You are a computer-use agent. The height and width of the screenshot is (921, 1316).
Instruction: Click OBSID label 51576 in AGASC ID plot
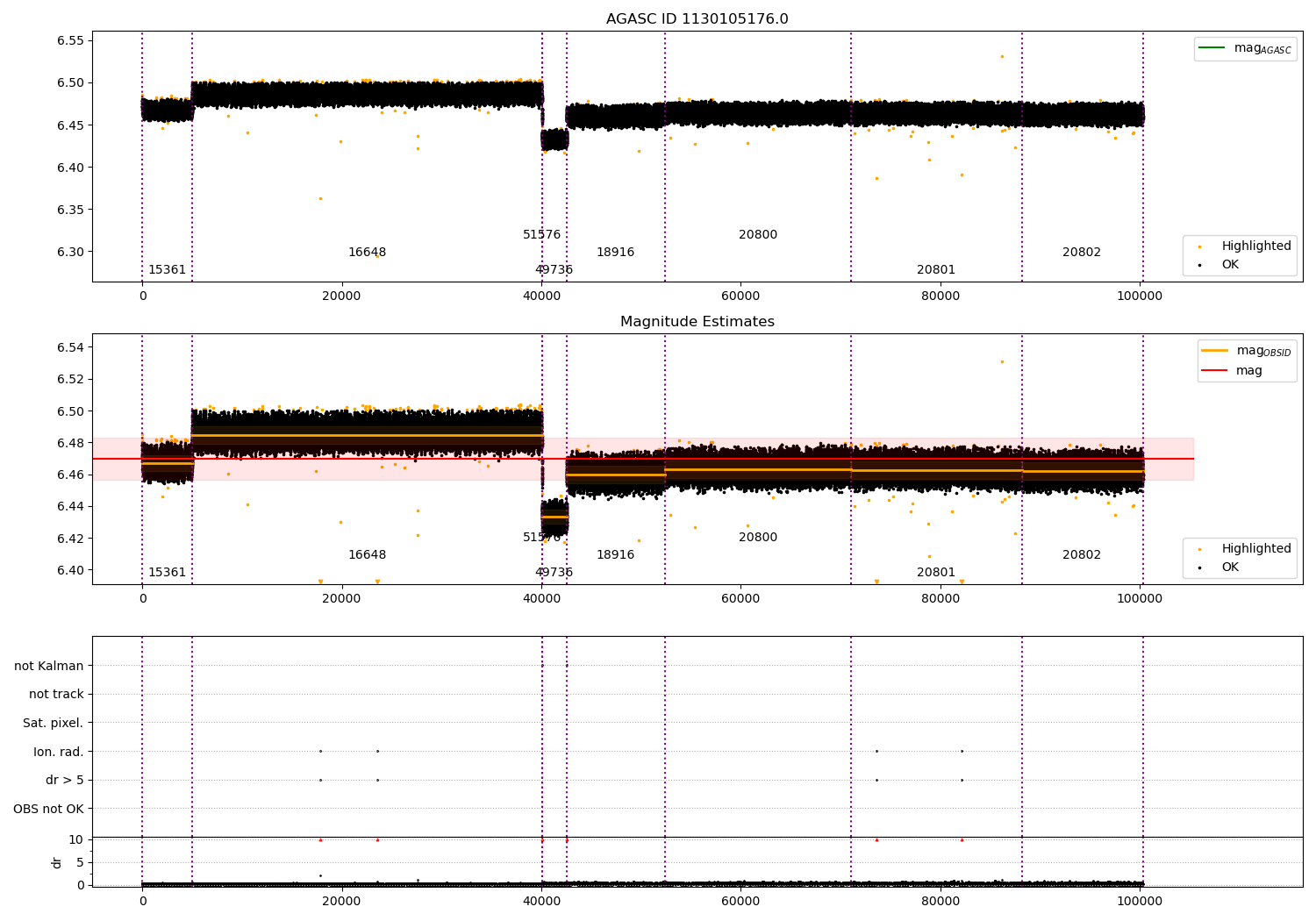coord(541,235)
